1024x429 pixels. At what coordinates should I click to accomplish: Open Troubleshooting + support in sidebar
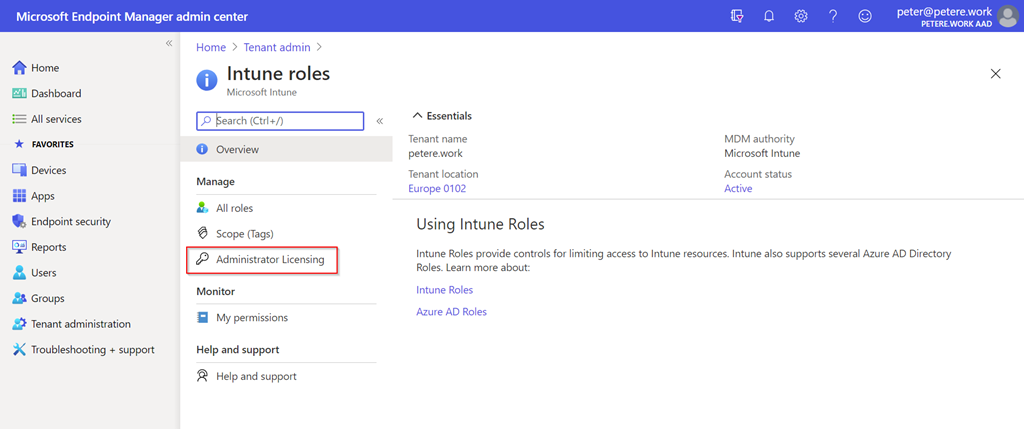click(x=92, y=350)
